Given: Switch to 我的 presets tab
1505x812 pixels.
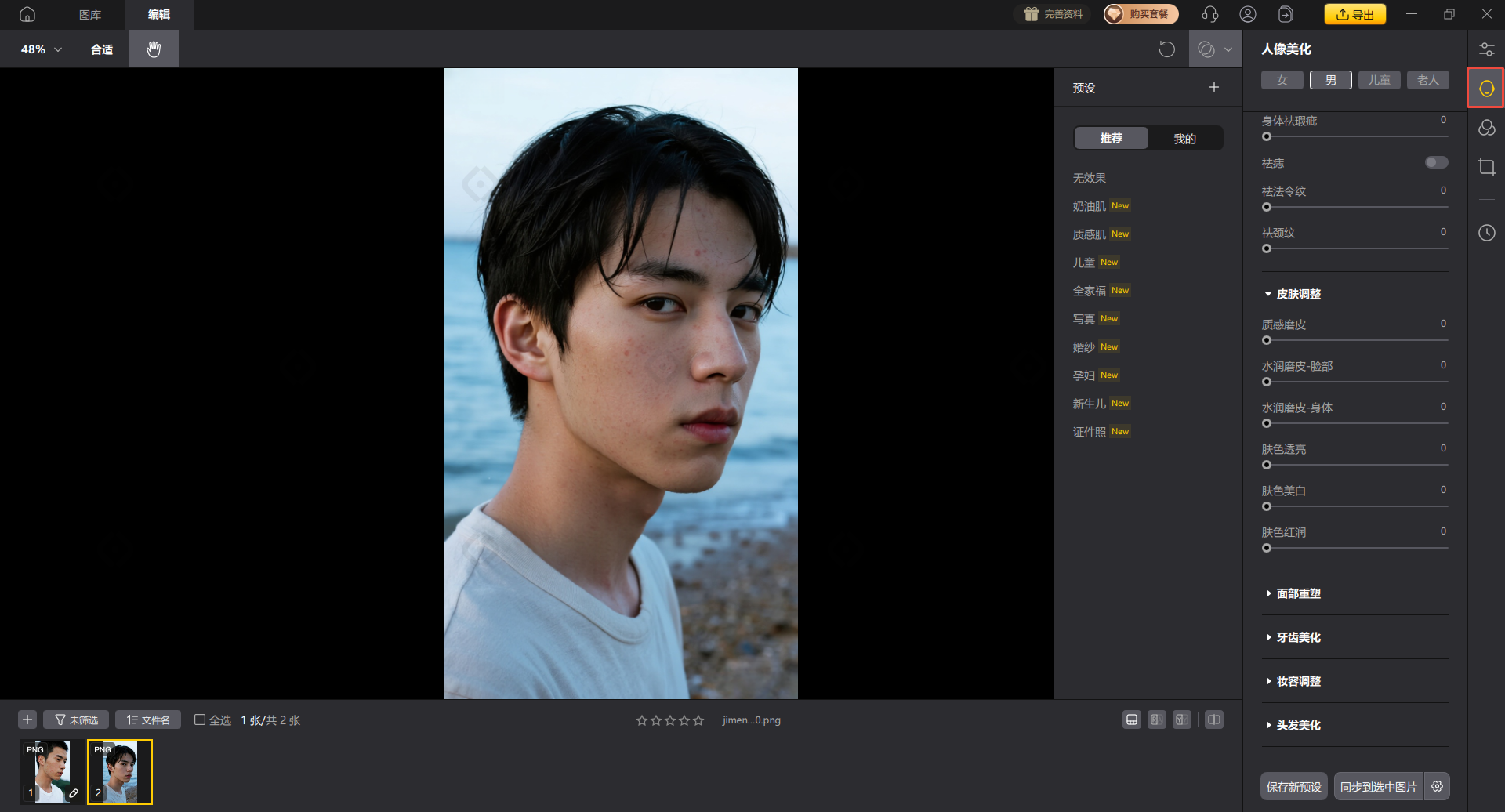Looking at the screenshot, I should point(1184,139).
